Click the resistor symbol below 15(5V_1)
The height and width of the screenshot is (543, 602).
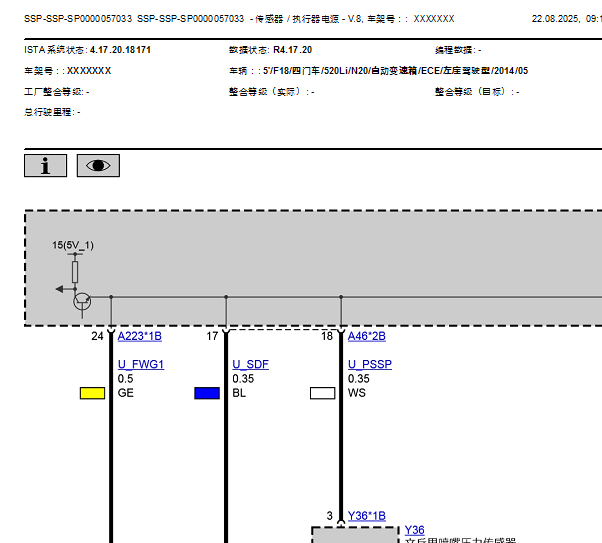tap(75, 272)
